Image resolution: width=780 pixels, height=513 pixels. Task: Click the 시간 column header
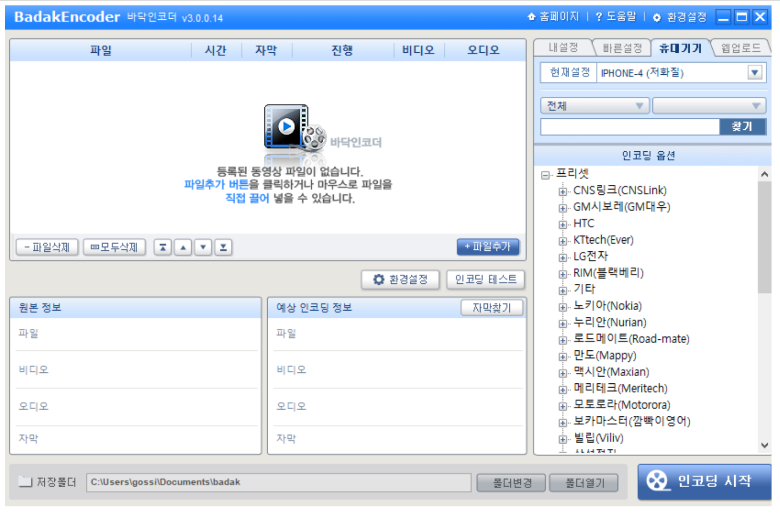click(x=215, y=50)
